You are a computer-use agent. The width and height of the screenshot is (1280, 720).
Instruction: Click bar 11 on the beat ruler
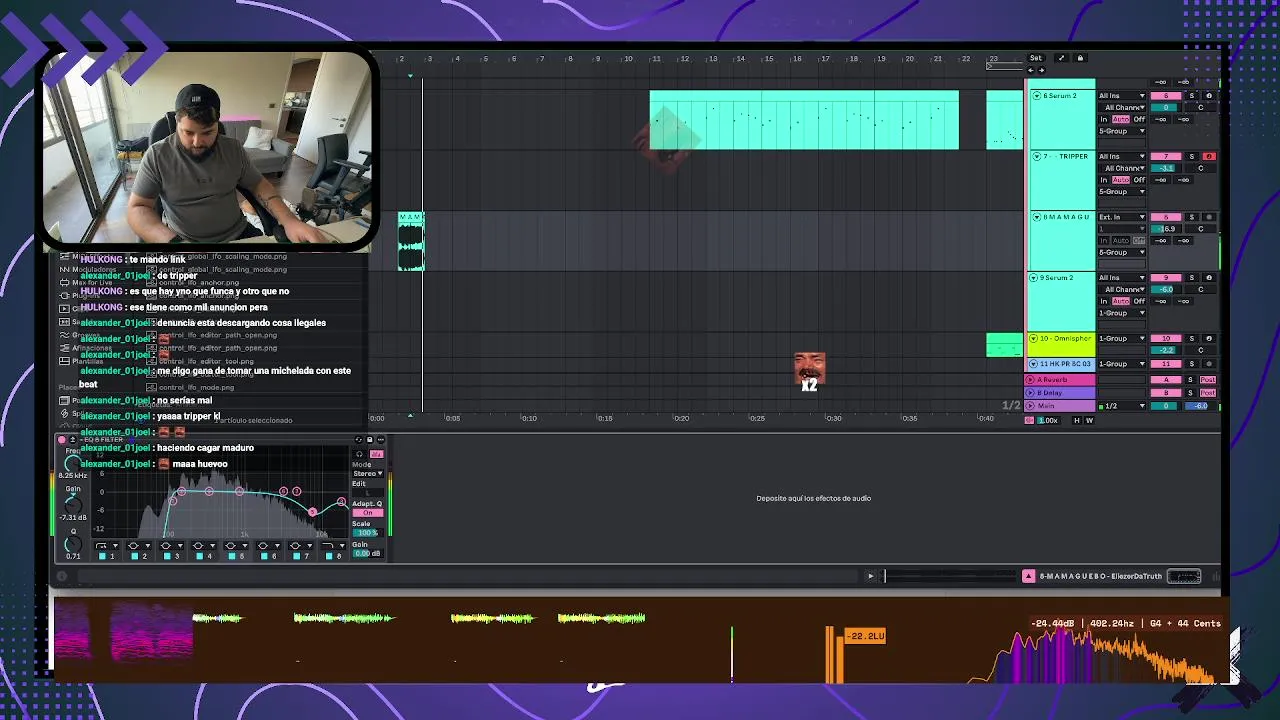656,59
